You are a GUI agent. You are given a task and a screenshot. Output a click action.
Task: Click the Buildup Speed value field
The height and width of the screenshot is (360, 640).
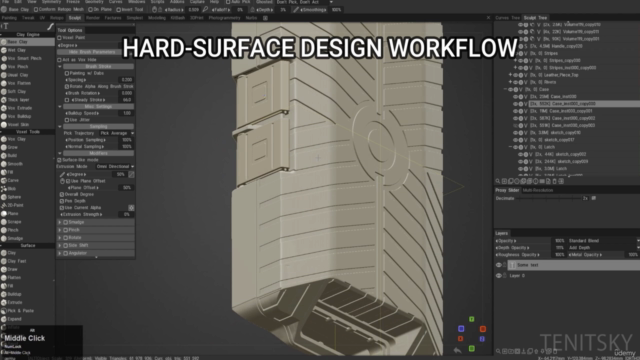tap(127, 113)
